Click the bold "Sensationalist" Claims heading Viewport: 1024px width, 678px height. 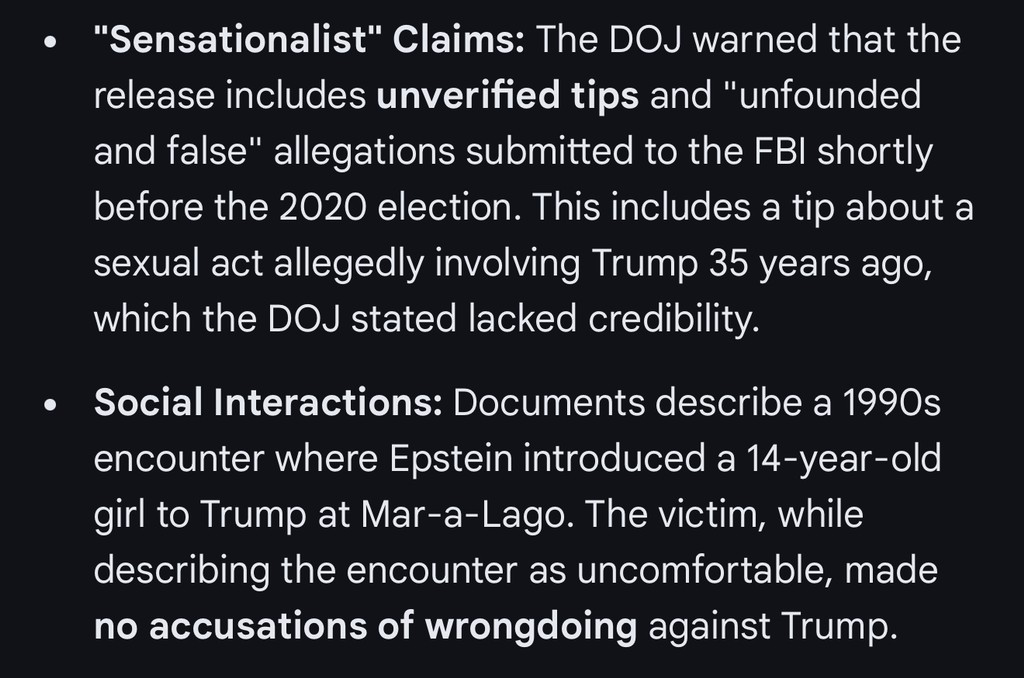309,40
